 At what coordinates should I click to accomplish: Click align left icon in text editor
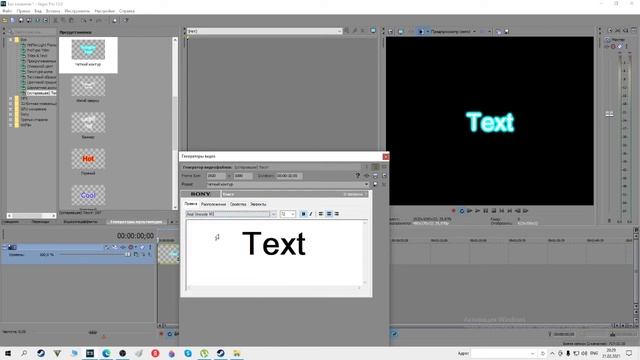tap(321, 214)
